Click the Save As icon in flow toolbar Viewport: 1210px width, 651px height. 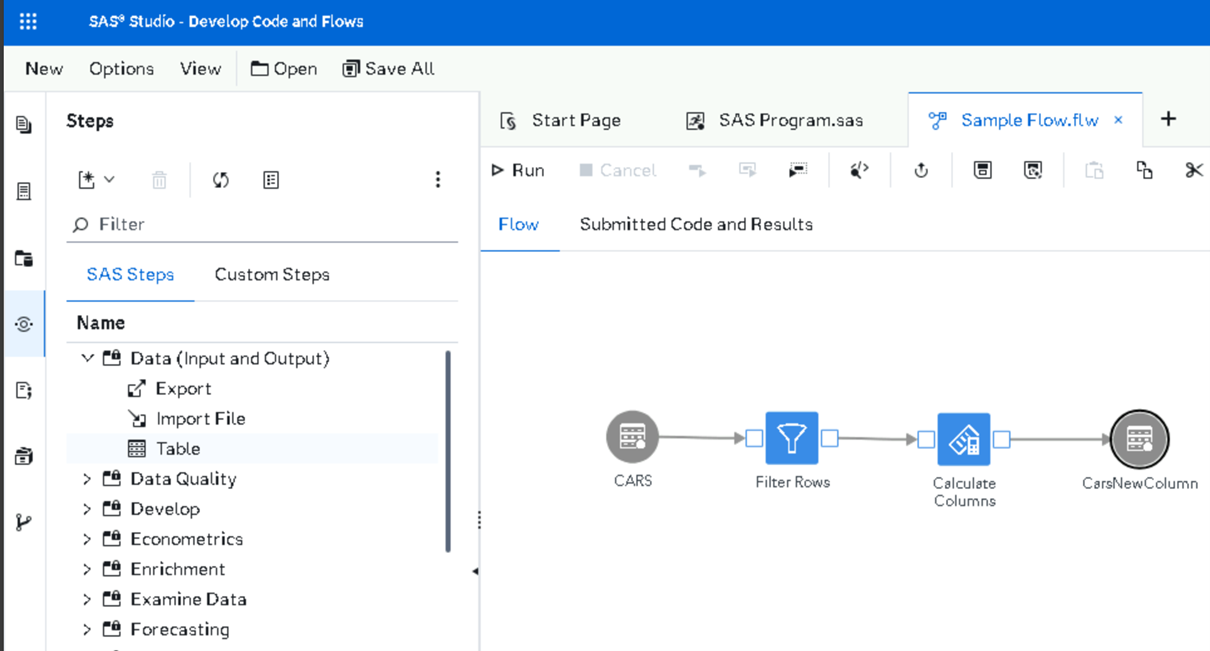(x=1033, y=171)
